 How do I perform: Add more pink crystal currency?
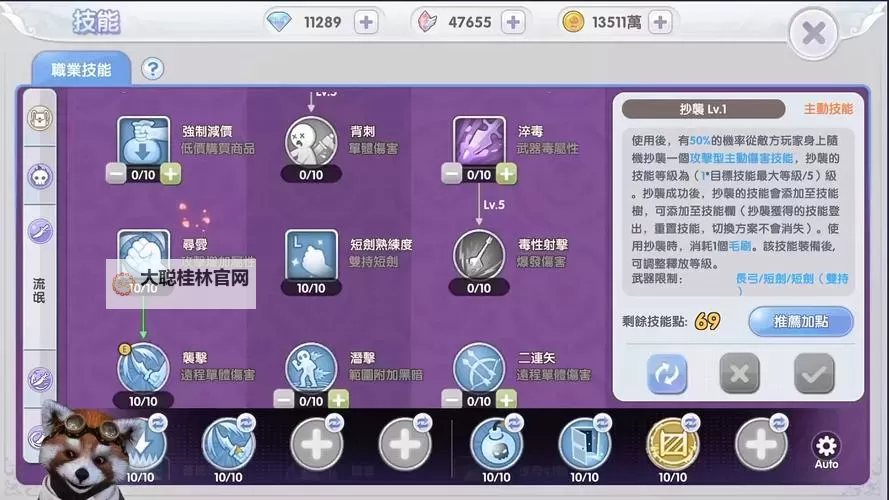(x=513, y=23)
